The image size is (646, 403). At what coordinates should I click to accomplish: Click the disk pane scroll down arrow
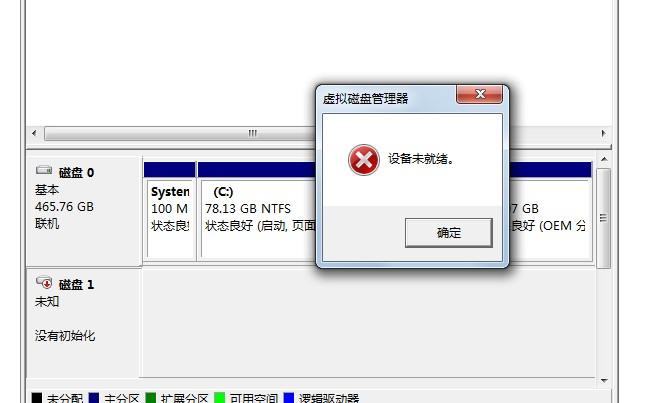[604, 380]
